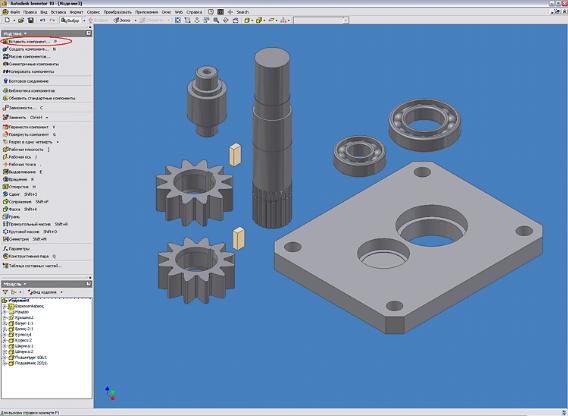
Task: Expand the Шпонка:1 tree node
Action: tap(5, 346)
